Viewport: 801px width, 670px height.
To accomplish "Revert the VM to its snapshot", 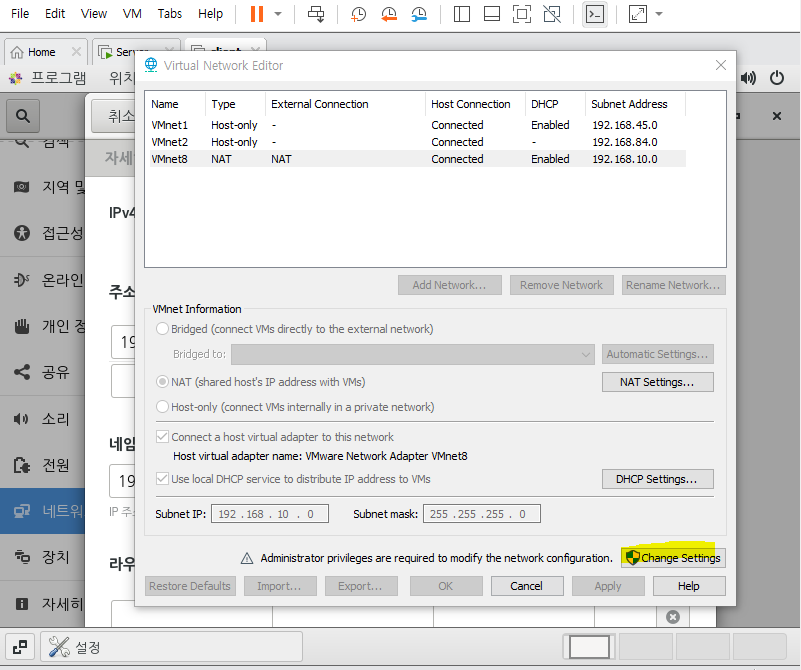I will coord(389,14).
